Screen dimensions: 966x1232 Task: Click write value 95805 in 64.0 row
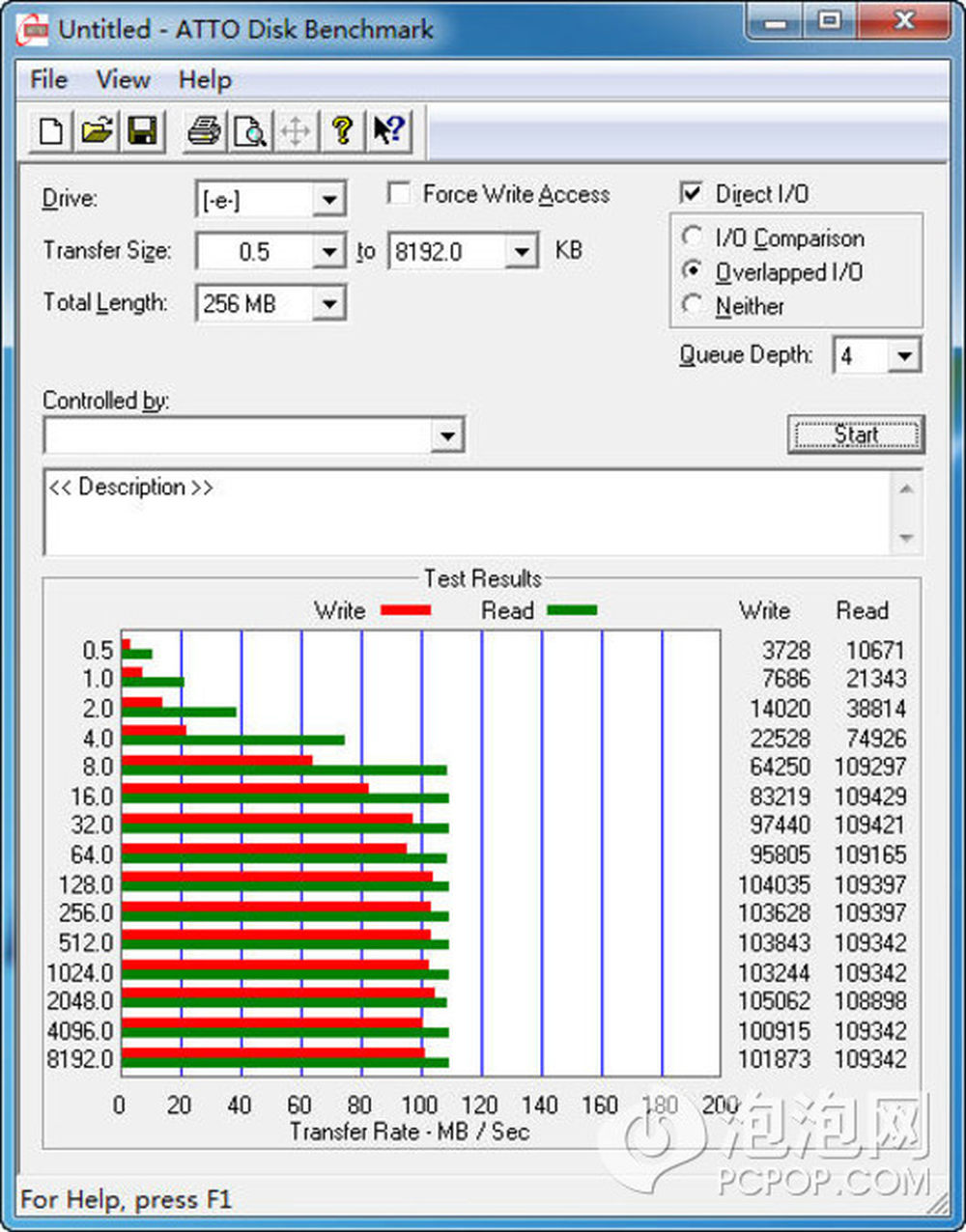(x=780, y=854)
